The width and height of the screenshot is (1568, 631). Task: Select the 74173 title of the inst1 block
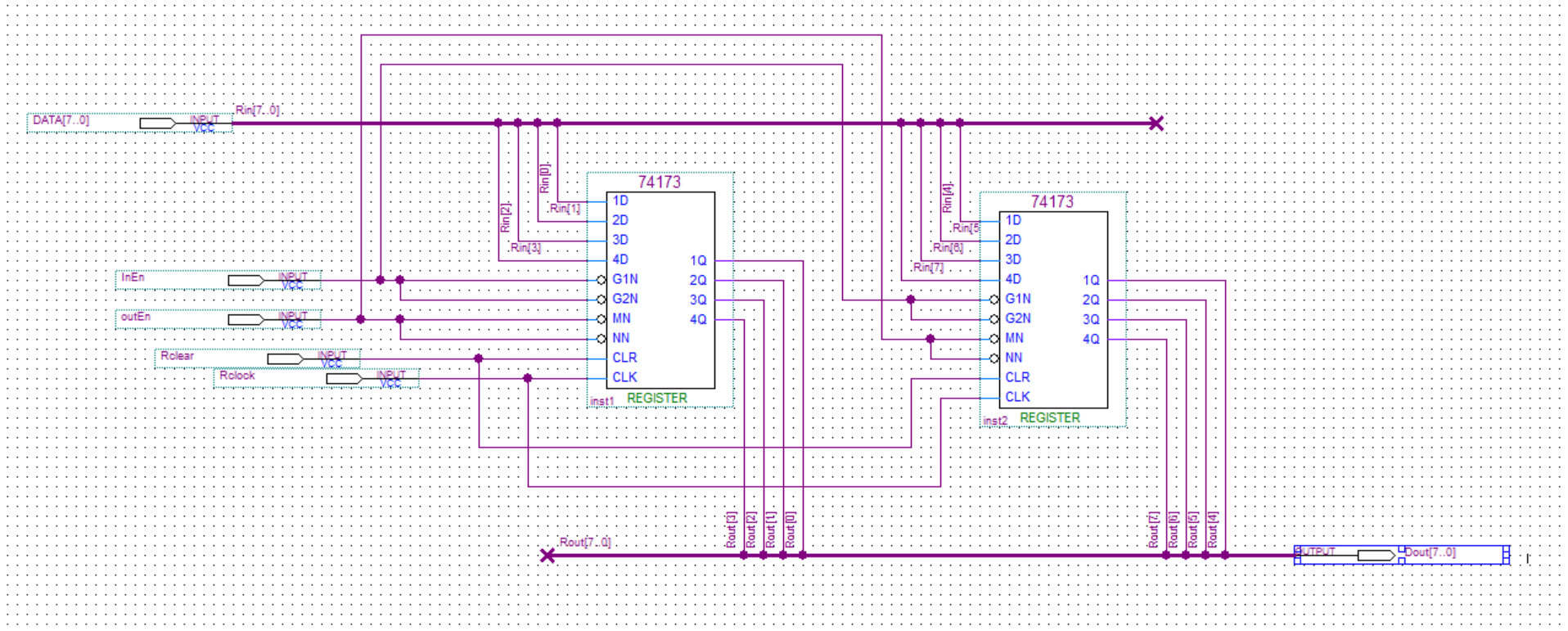pyautogui.click(x=659, y=183)
